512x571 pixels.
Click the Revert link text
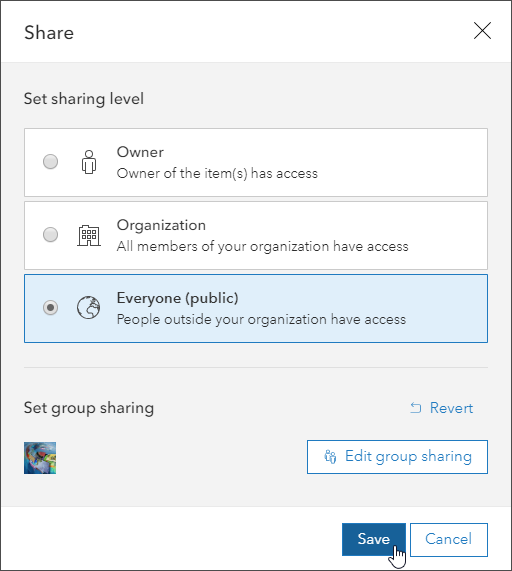point(451,408)
